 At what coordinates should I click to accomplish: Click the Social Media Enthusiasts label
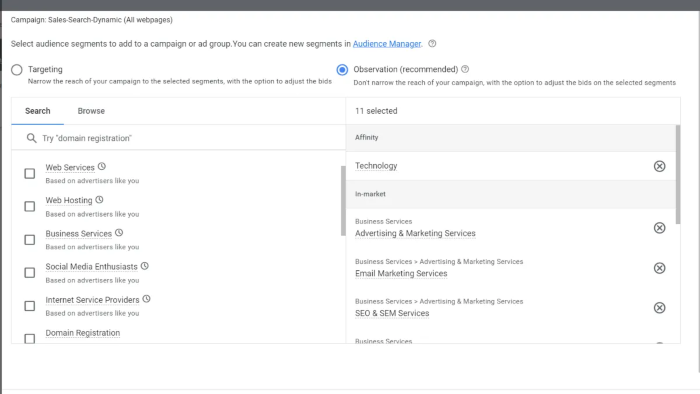pos(92,267)
